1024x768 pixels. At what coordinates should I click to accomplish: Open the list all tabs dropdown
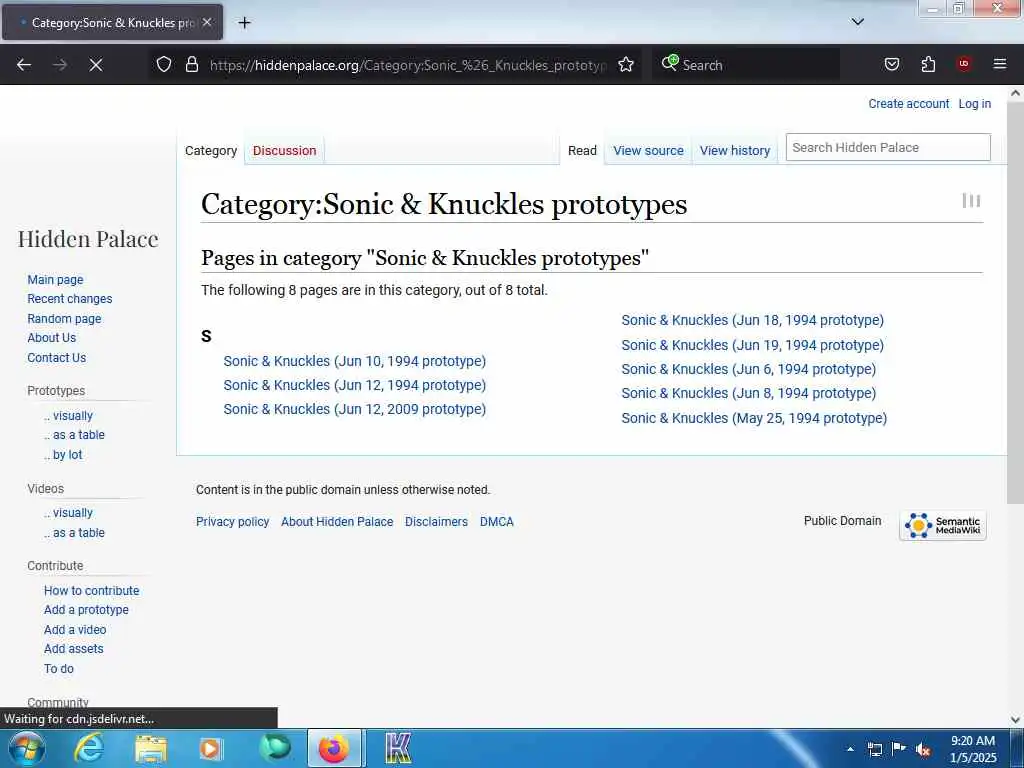click(857, 22)
